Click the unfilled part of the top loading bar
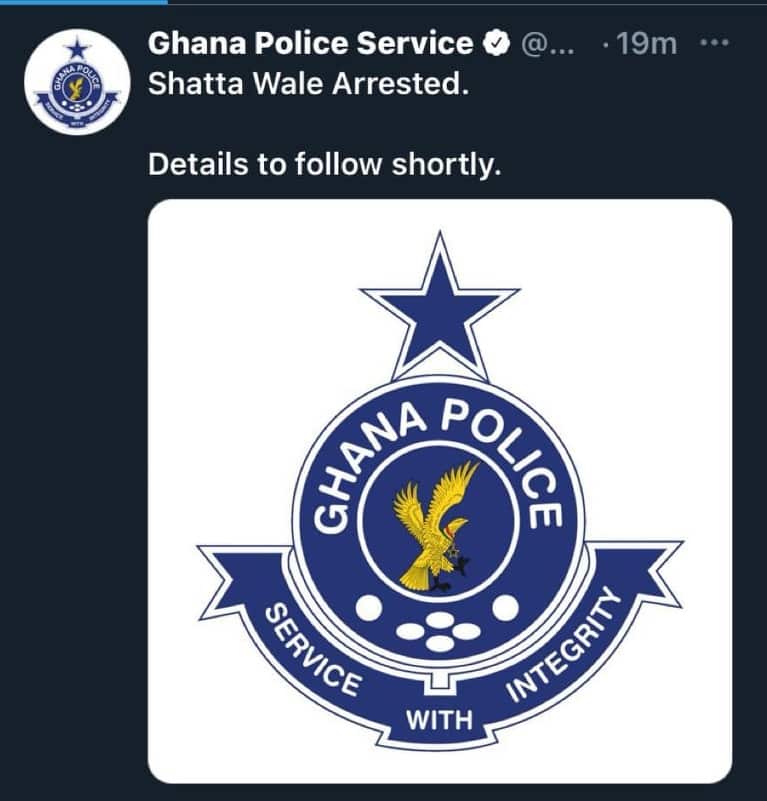Viewport: 767px width, 801px height. click(467, 2)
